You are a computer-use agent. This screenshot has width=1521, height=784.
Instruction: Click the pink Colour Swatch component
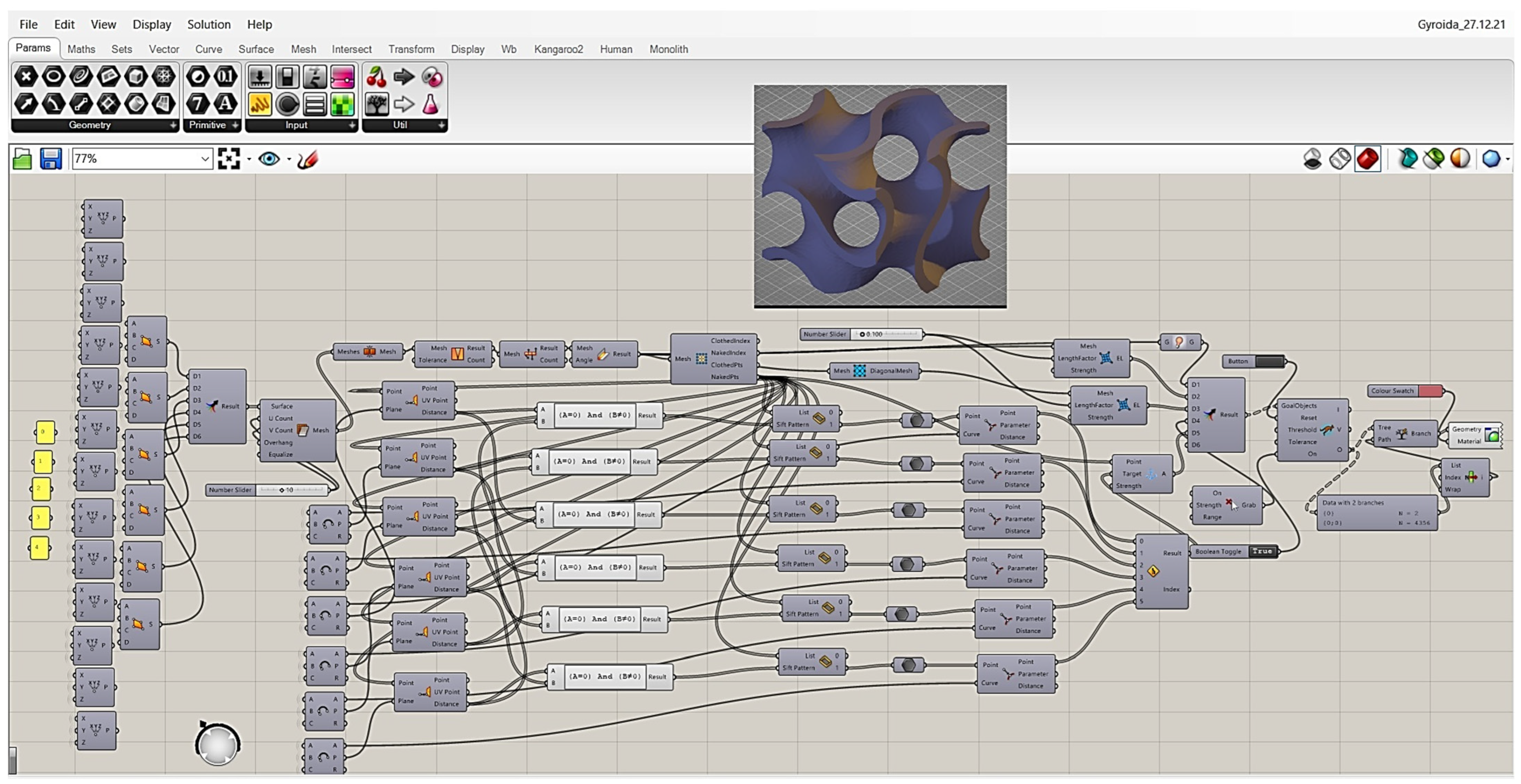(x=1429, y=391)
